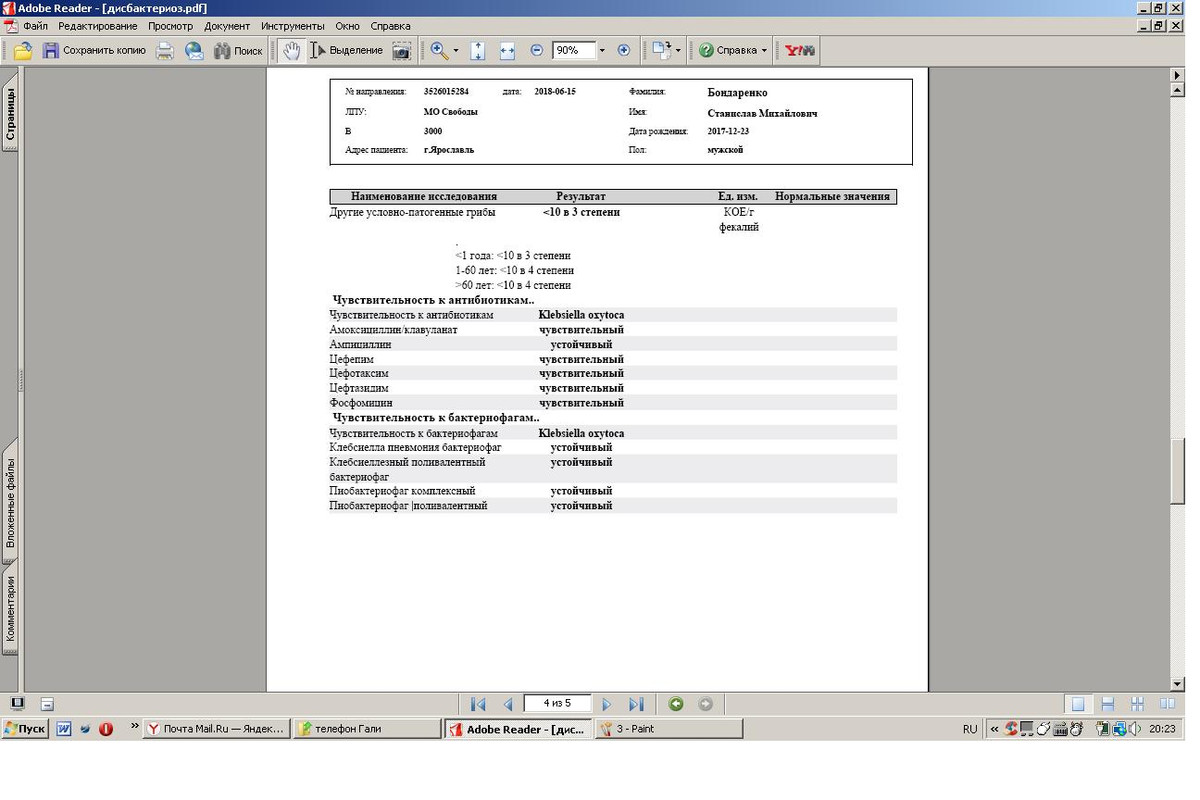This screenshot has height=800, width=1200.
Task: Switch to Continuous Facing layout
Action: coord(1137,704)
